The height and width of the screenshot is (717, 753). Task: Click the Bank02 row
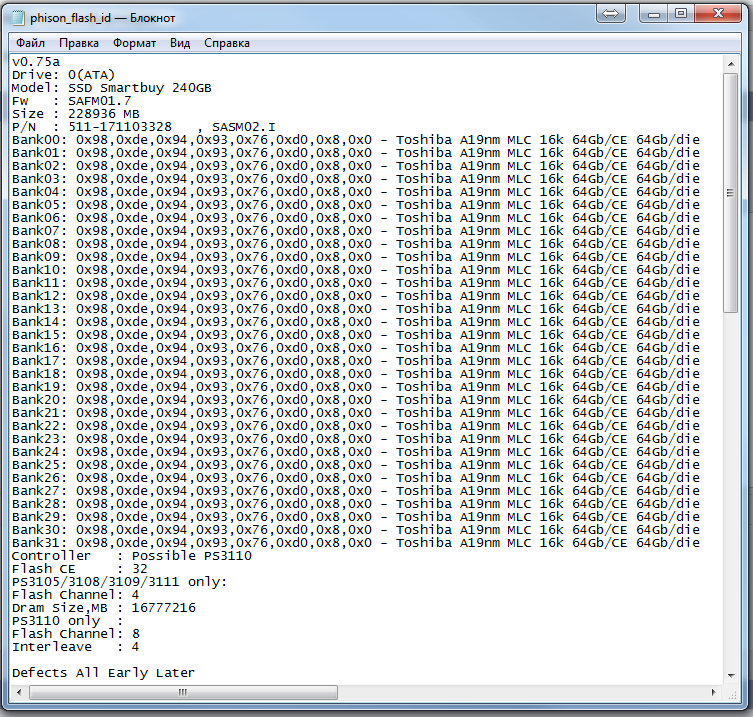click(356, 166)
